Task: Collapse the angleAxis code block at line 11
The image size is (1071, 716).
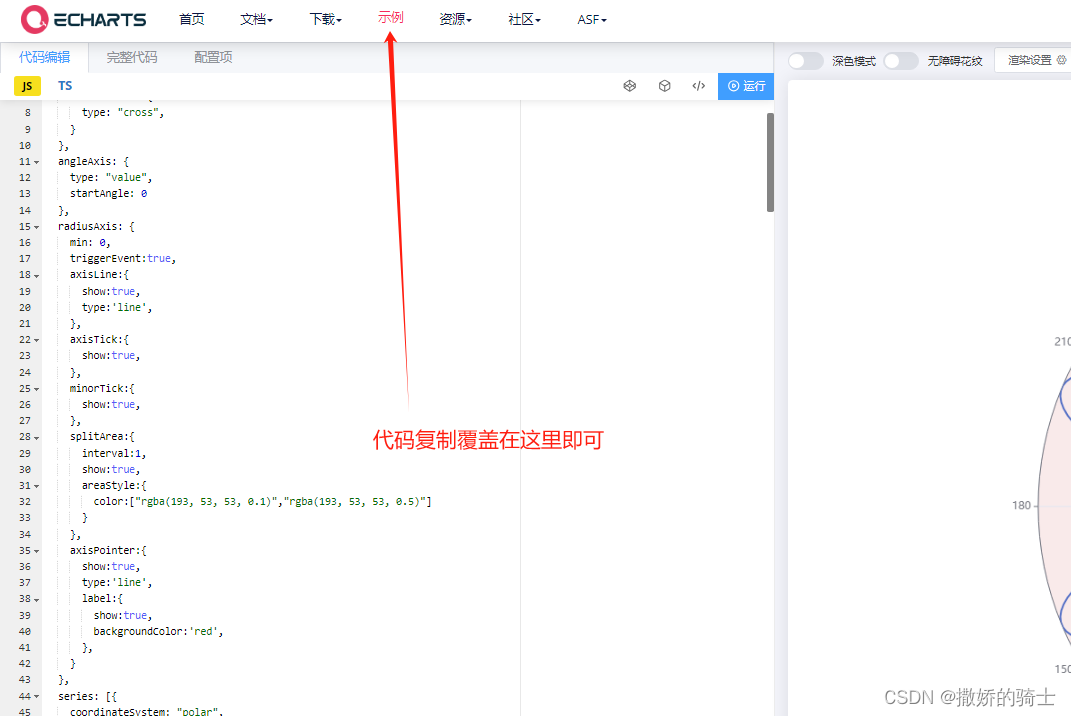Action: pos(34,161)
